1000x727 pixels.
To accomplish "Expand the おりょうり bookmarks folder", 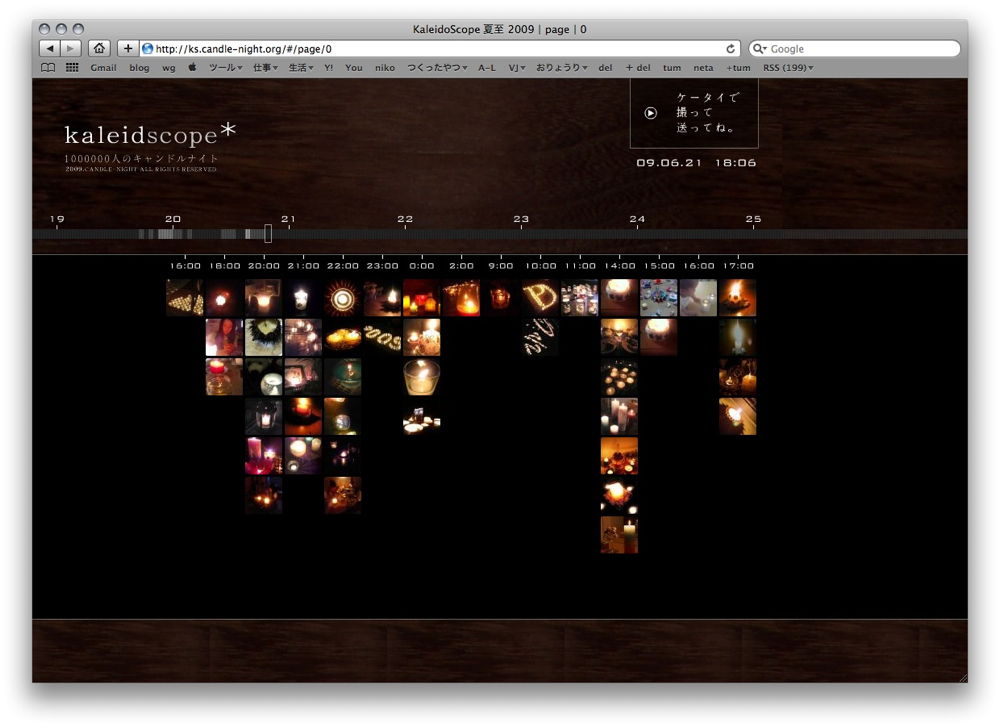I will [561, 68].
